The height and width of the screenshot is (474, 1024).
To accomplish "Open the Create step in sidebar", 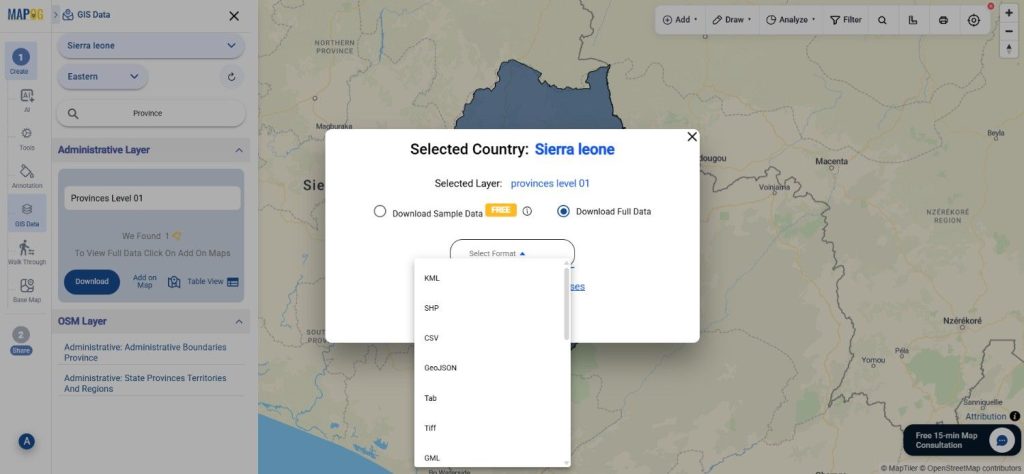I will coord(20,61).
